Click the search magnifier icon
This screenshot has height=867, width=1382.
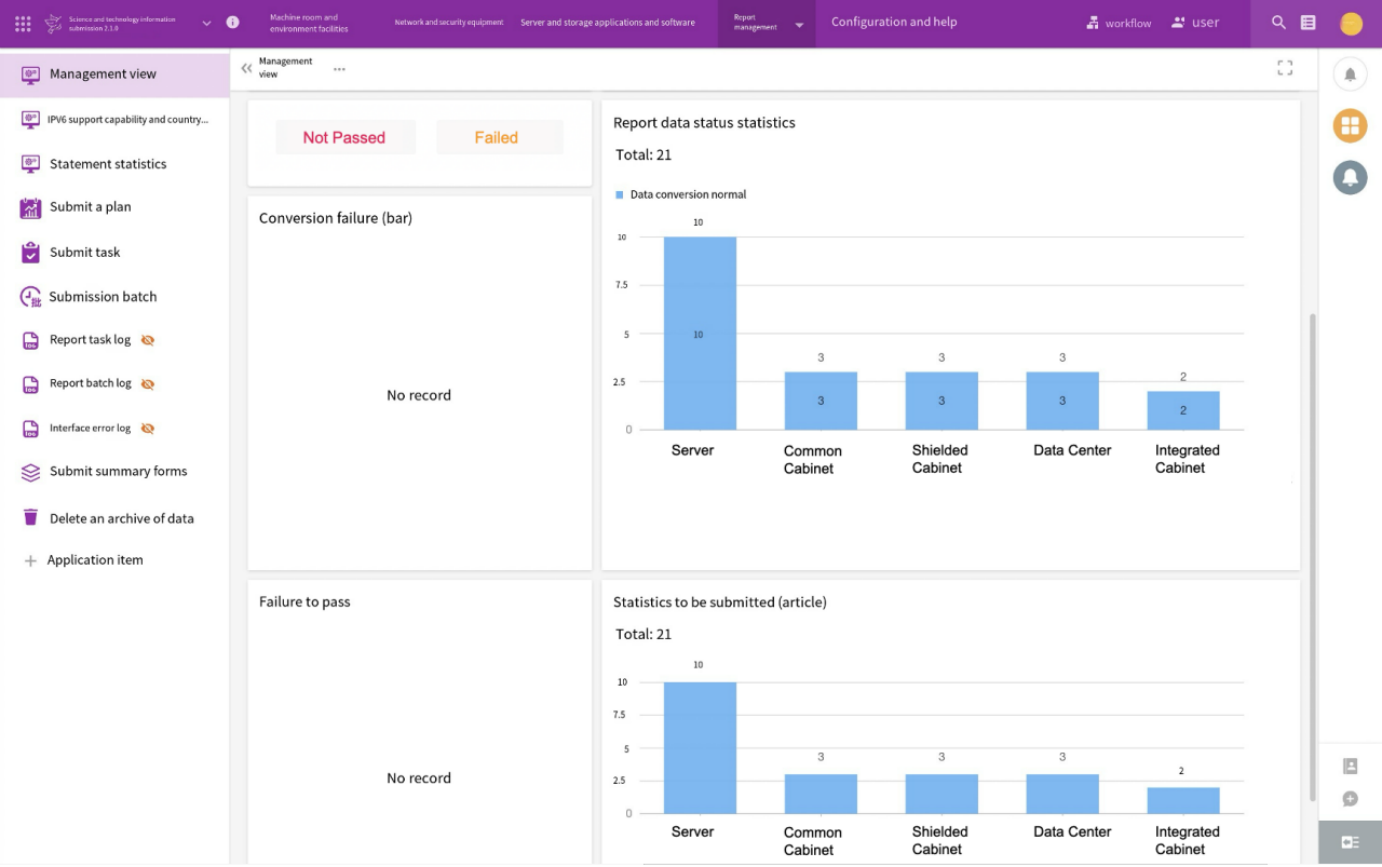pos(1279,22)
